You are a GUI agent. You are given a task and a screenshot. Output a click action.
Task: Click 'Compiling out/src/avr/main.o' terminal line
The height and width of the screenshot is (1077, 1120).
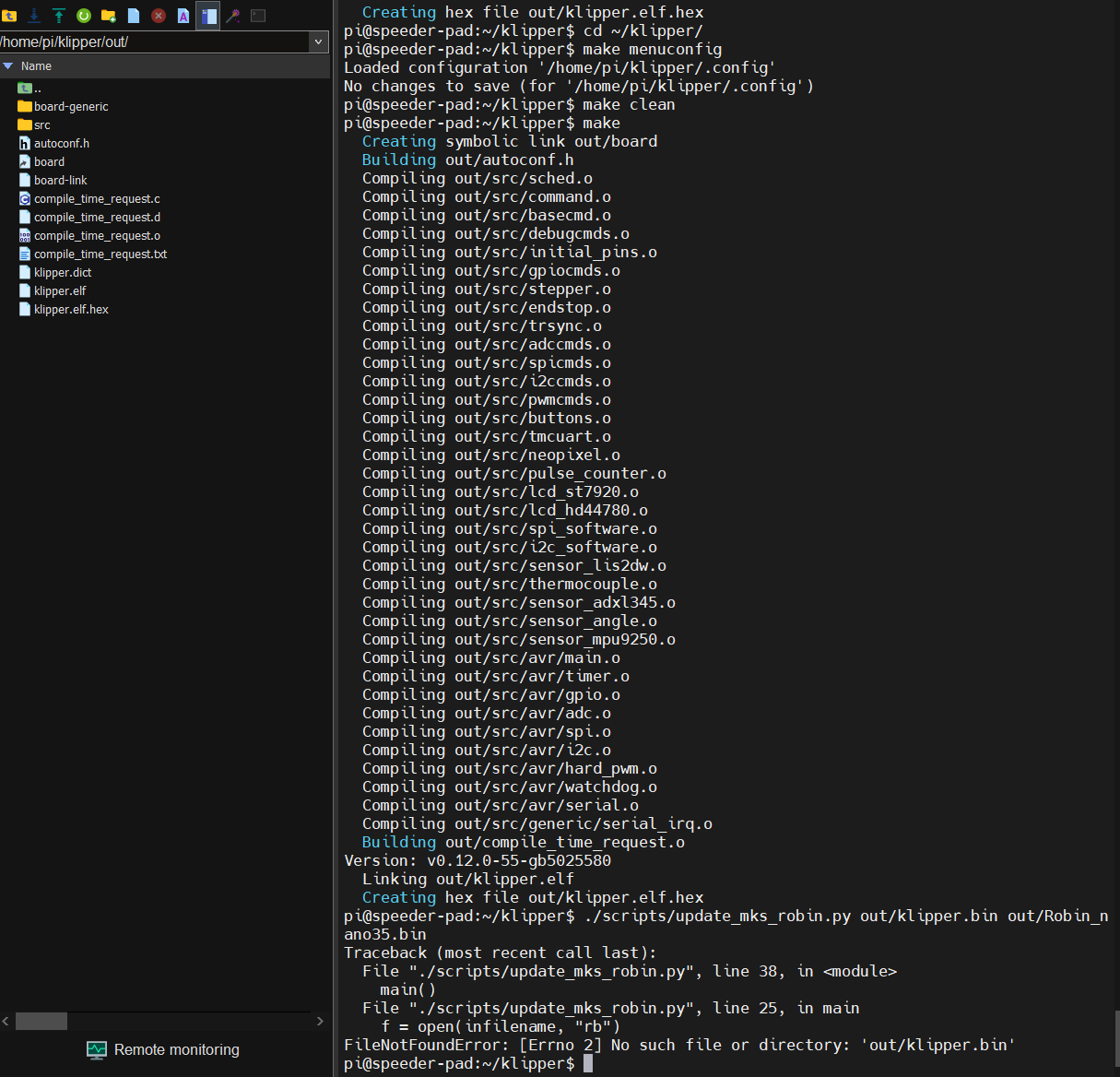491,657
